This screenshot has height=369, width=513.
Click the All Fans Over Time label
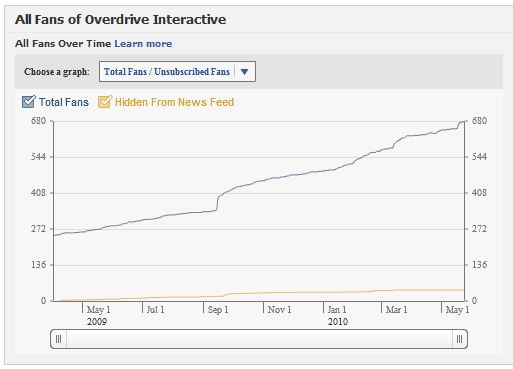tap(63, 44)
